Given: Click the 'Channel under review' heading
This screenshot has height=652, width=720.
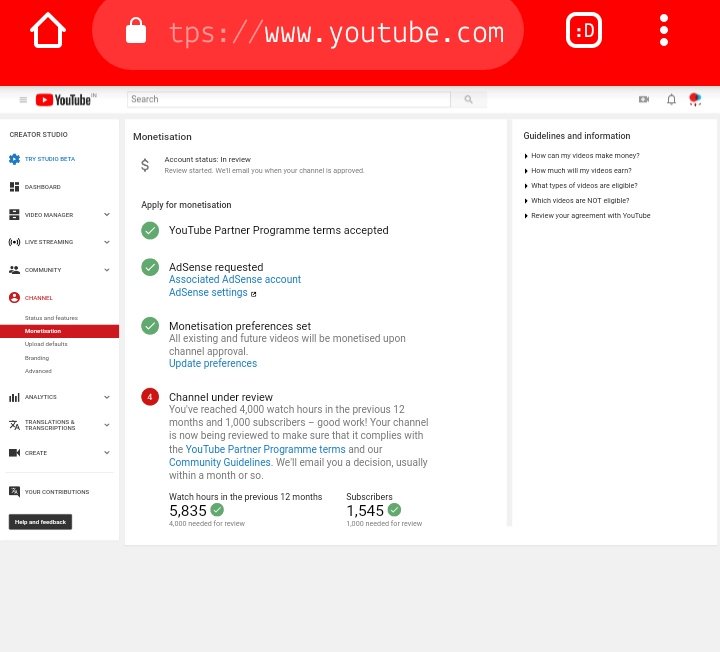Looking at the screenshot, I should click(221, 397).
